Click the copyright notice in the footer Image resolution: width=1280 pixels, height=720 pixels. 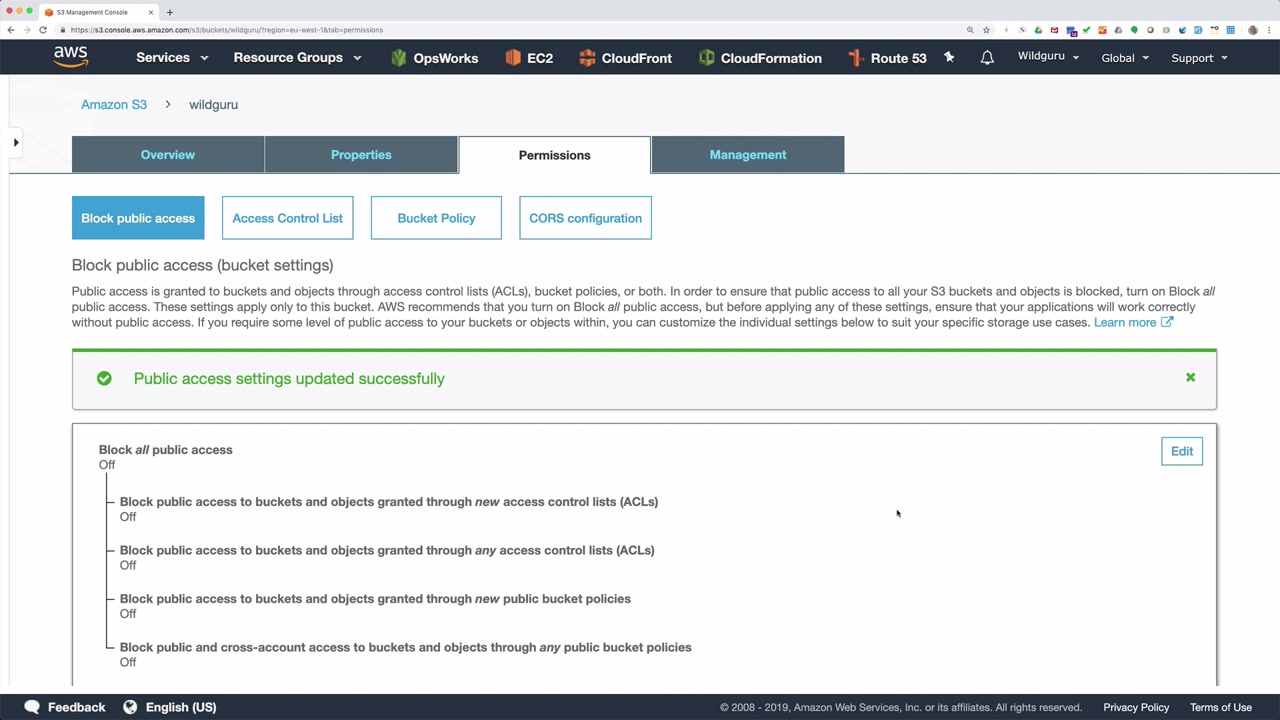click(901, 707)
